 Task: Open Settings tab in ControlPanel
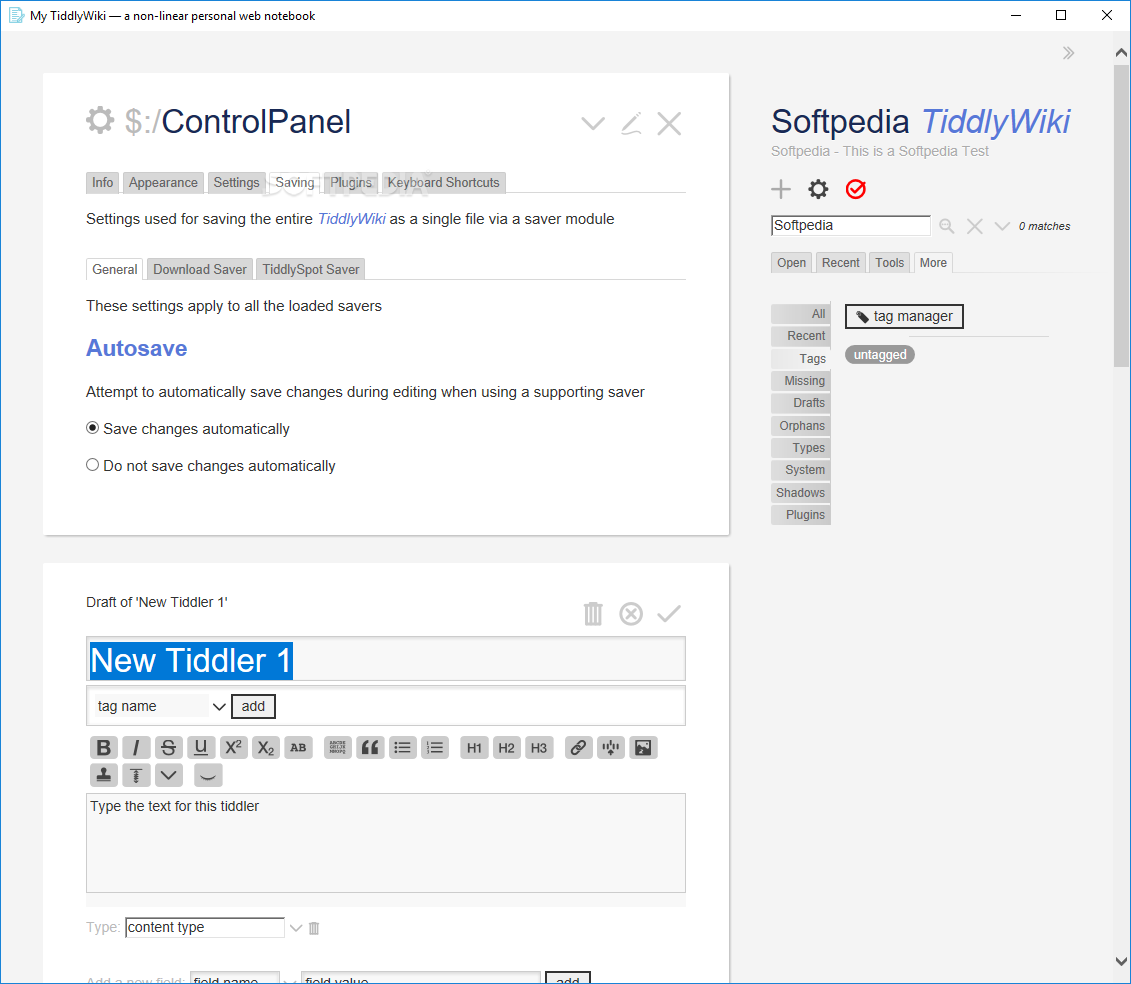236,183
